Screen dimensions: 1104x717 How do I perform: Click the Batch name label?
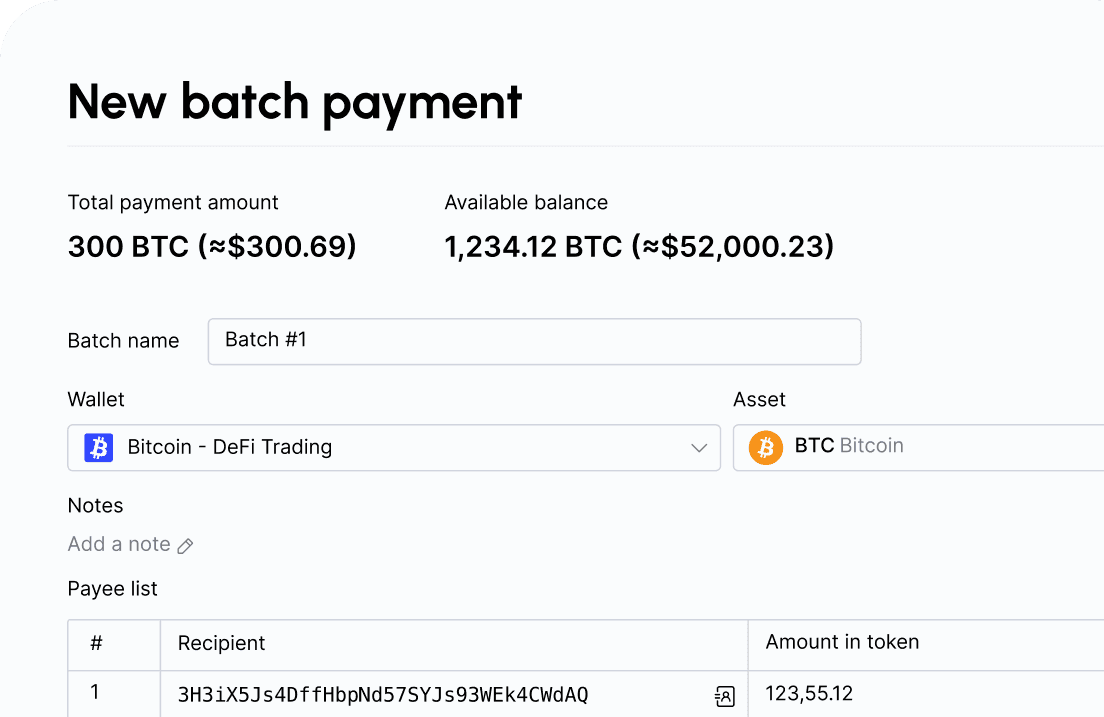pos(123,341)
